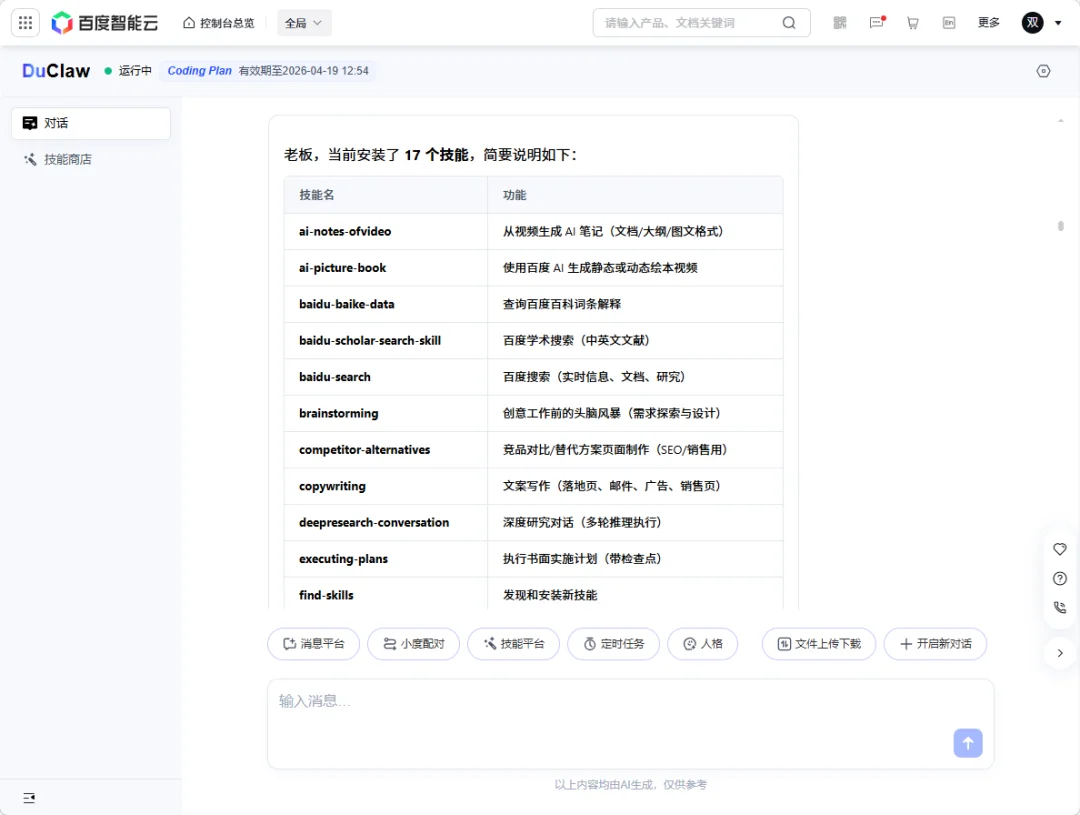The image size is (1080, 815).
Task: Open the shopping cart icon
Action: pyautogui.click(x=913, y=22)
